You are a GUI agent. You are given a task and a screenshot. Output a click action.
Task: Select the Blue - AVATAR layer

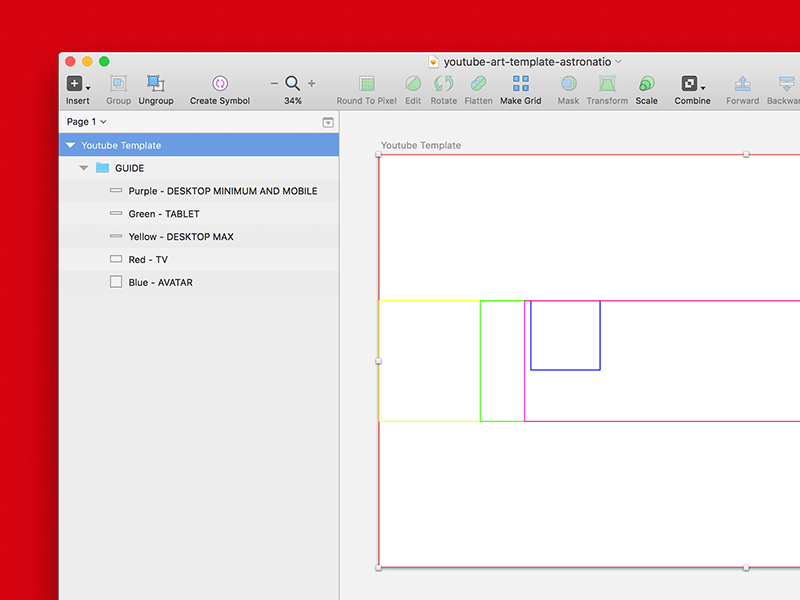pyautogui.click(x=199, y=282)
